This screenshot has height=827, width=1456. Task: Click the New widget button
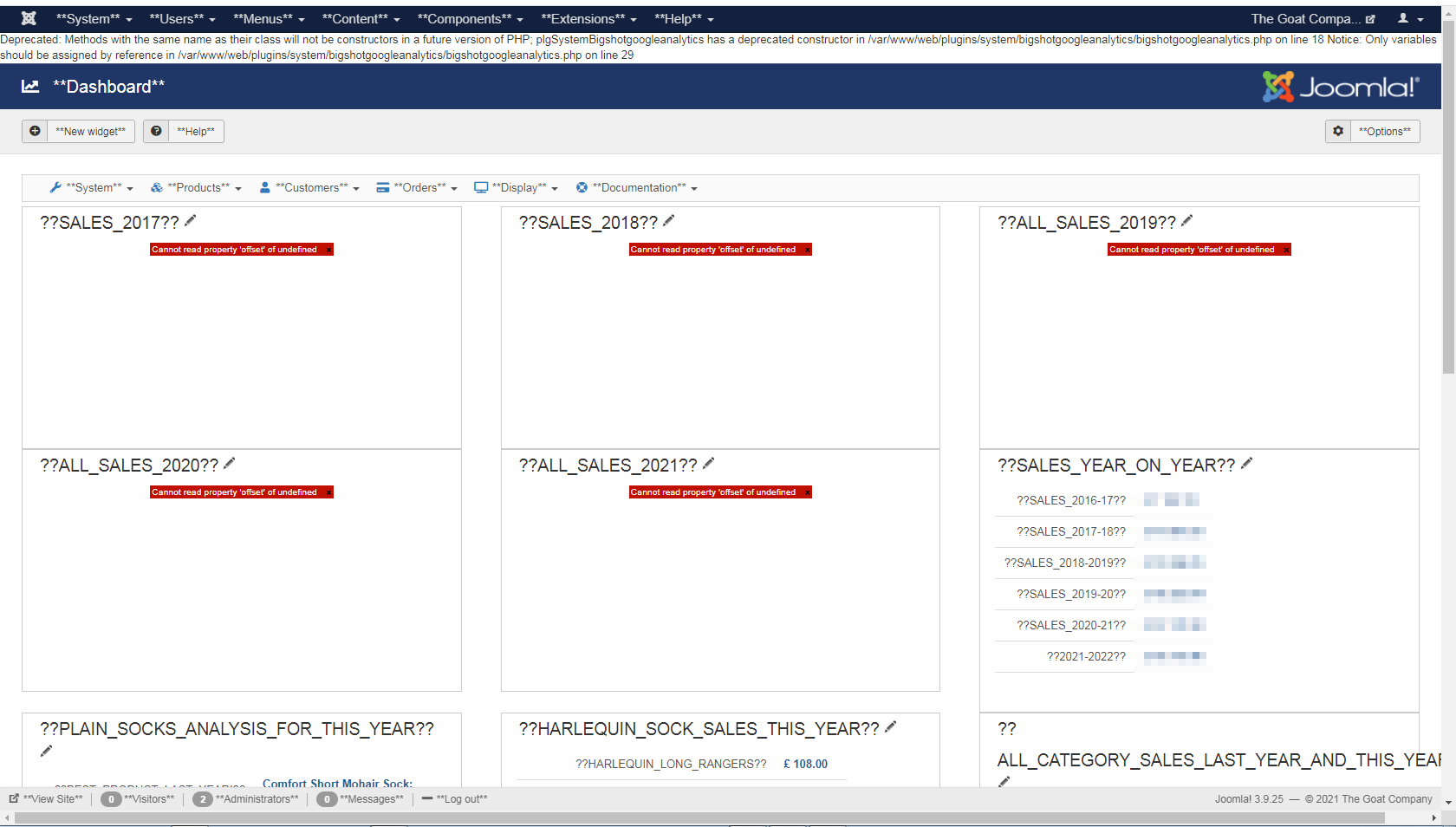[78, 131]
